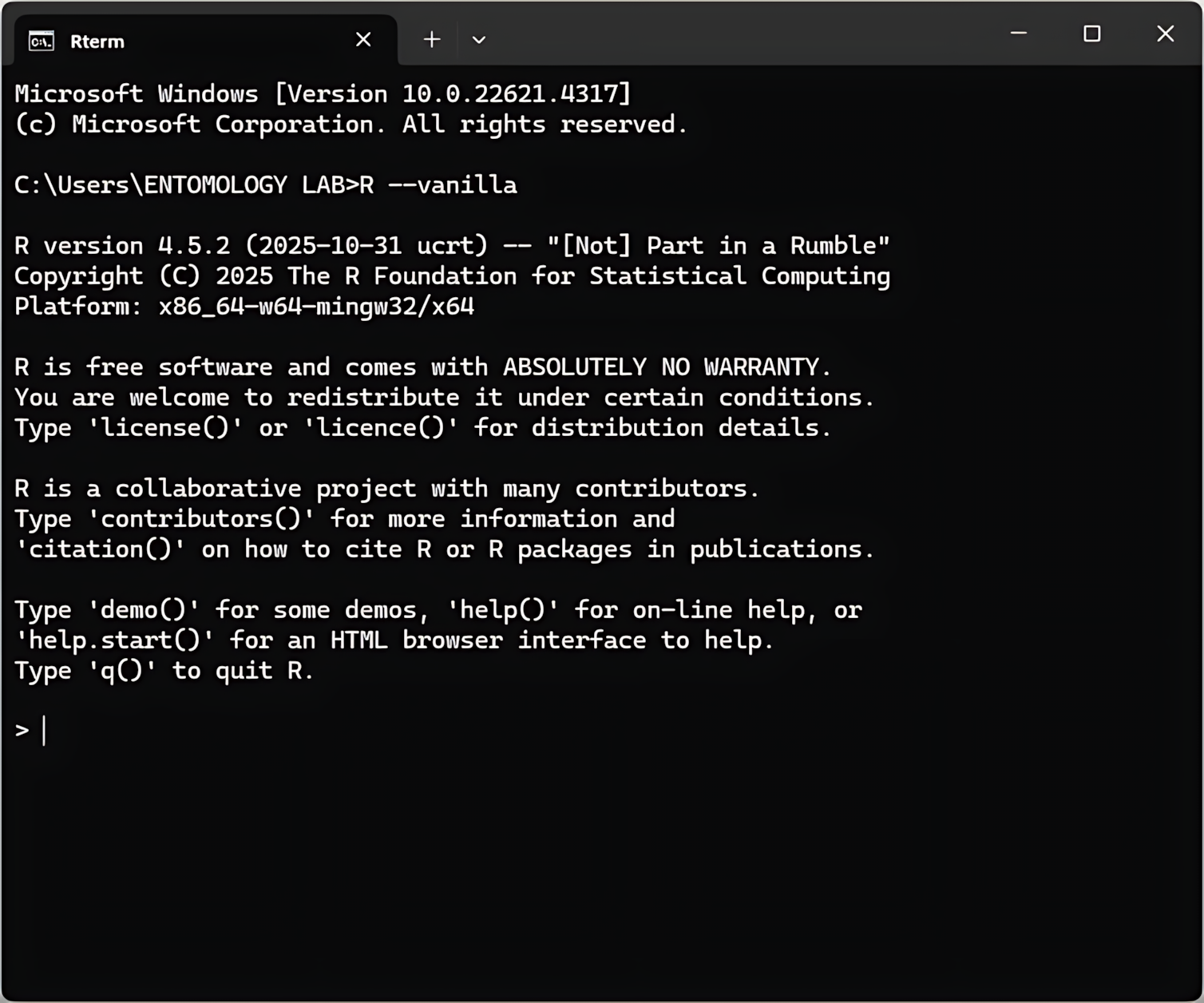Click the 'R --vanilla' command text
The image size is (1204, 1003).
tap(438, 185)
